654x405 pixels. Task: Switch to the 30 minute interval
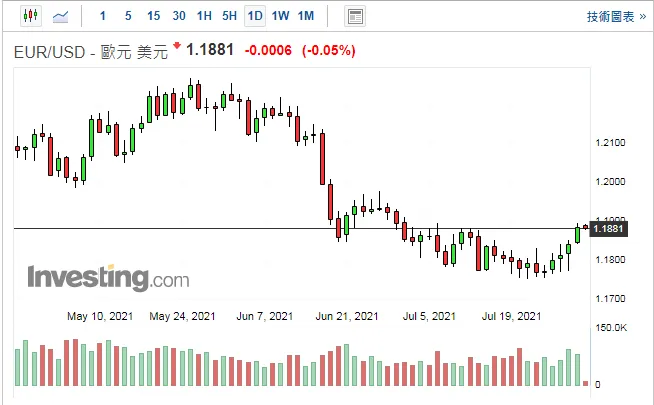179,16
